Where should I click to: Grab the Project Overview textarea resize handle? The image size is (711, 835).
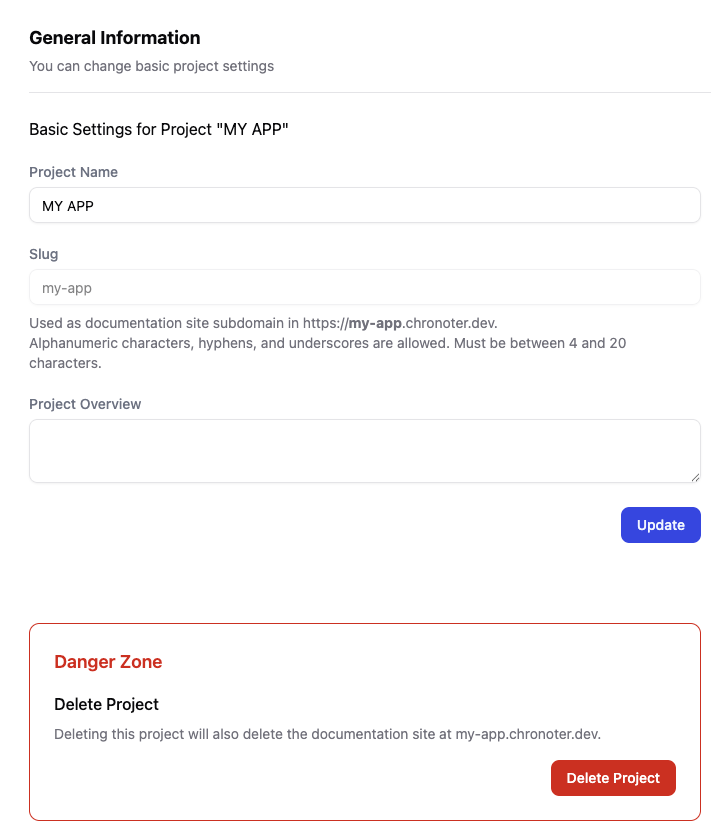coord(695,477)
